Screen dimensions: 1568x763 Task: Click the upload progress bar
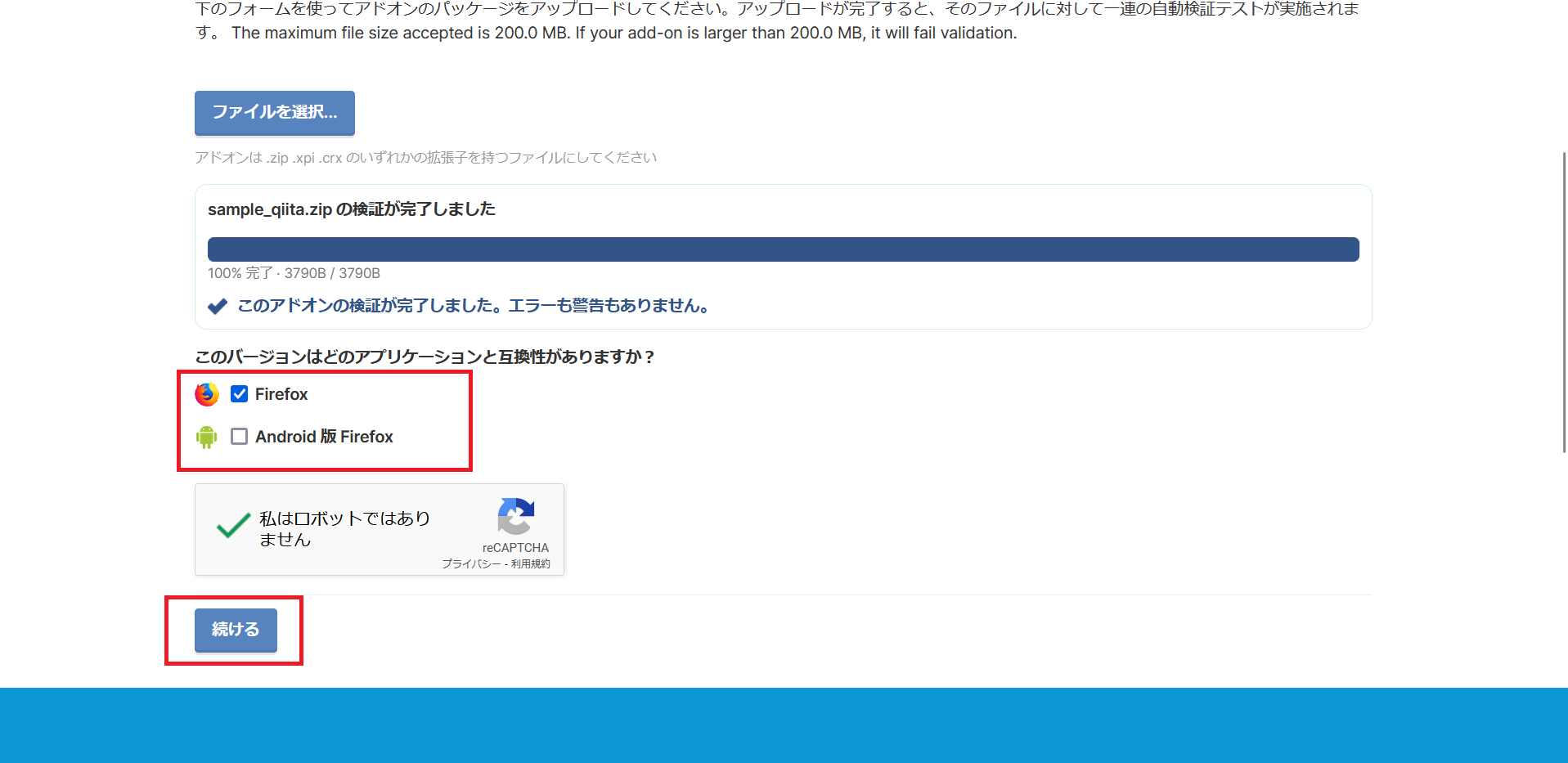(784, 249)
